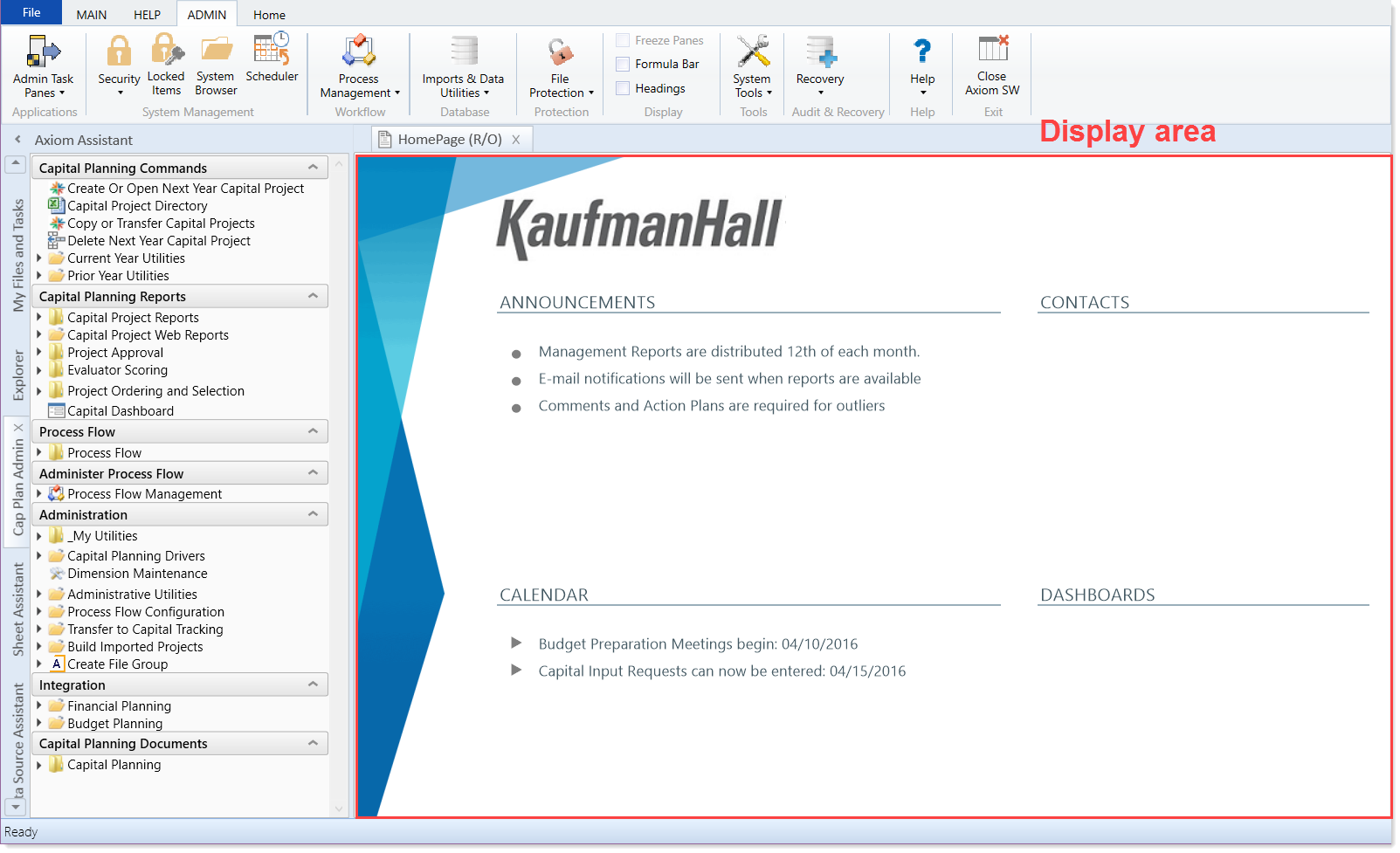The height and width of the screenshot is (853, 1400).
Task: Open the Admin Task Panes icon
Action: coord(43,51)
